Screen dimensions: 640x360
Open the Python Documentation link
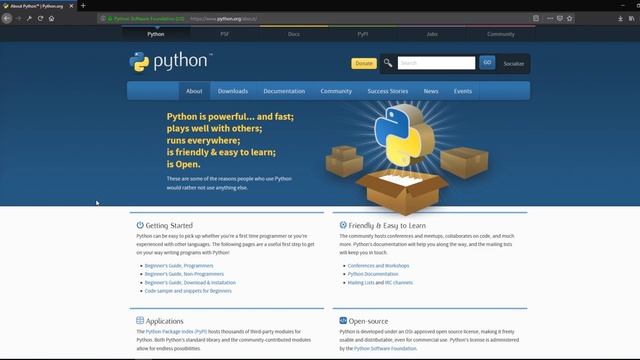point(373,274)
